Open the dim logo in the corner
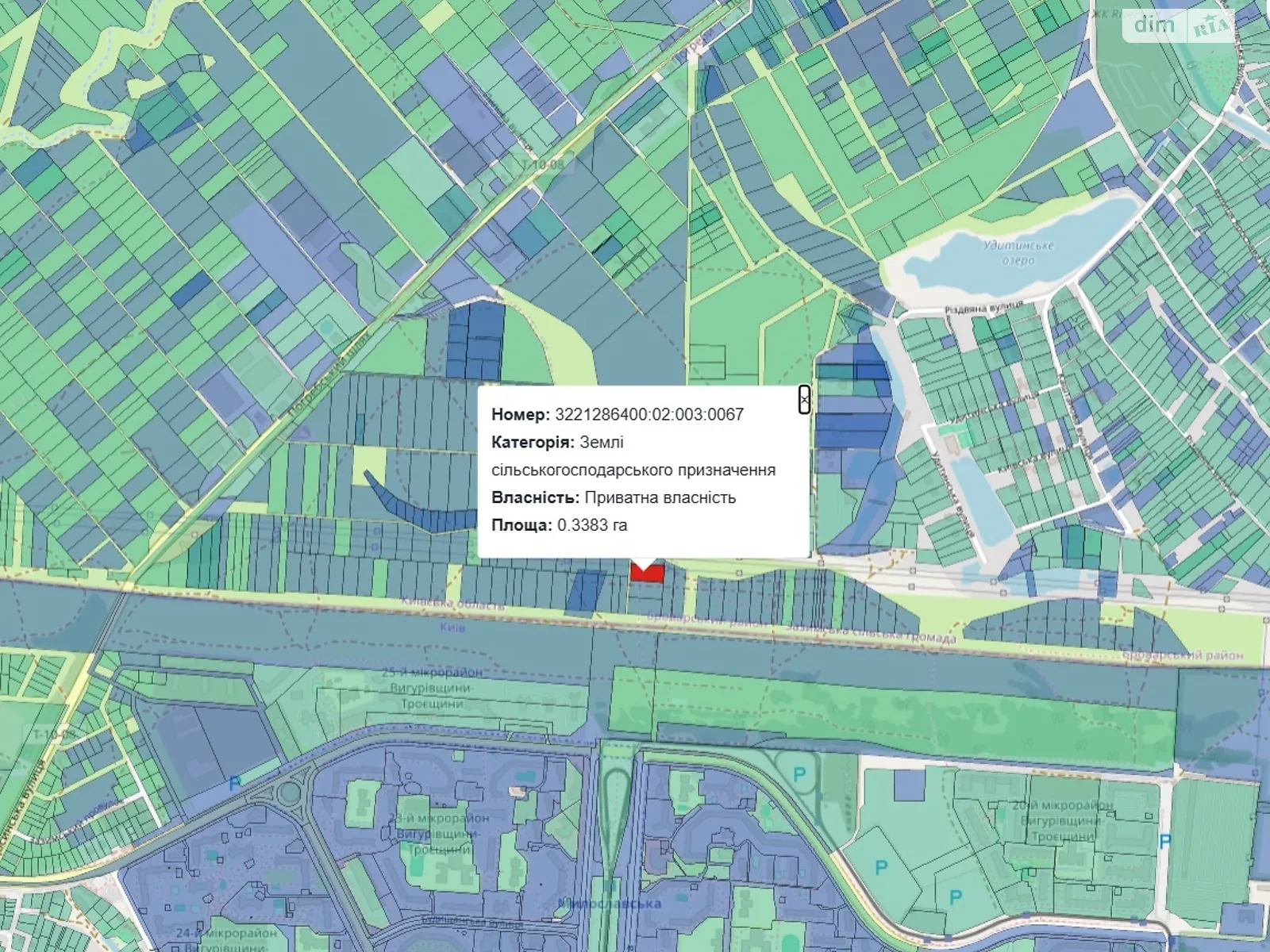 [1154, 25]
